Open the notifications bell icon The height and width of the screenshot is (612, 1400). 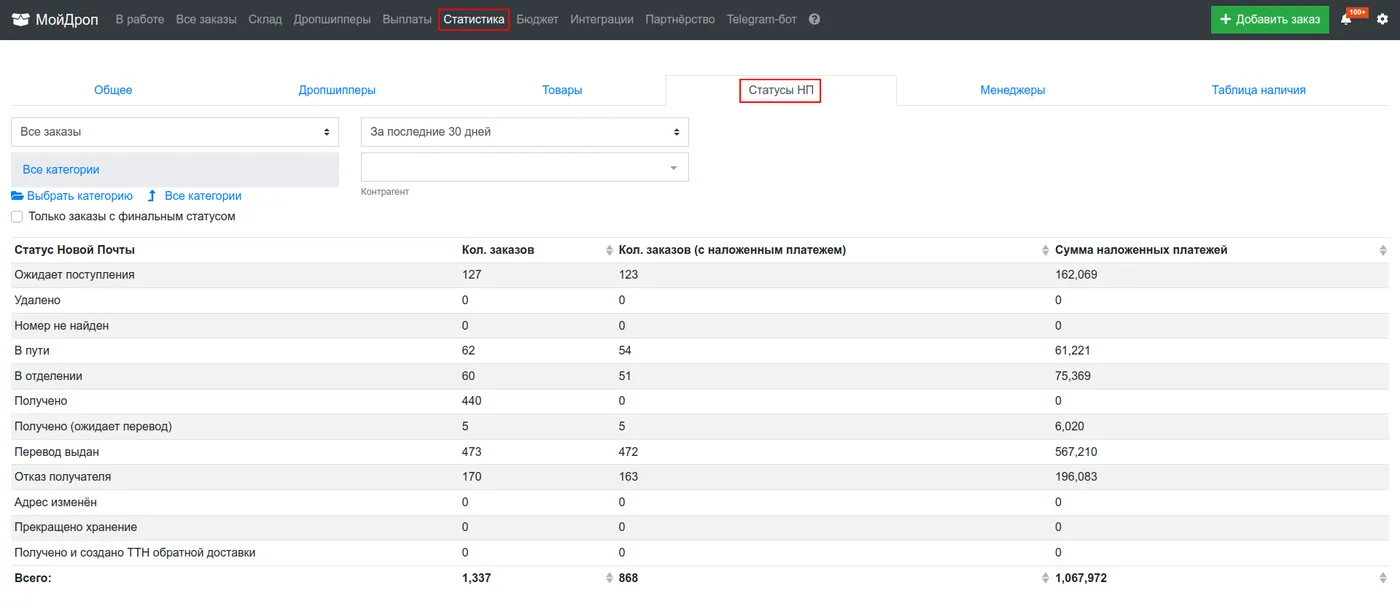pyautogui.click(x=1346, y=20)
